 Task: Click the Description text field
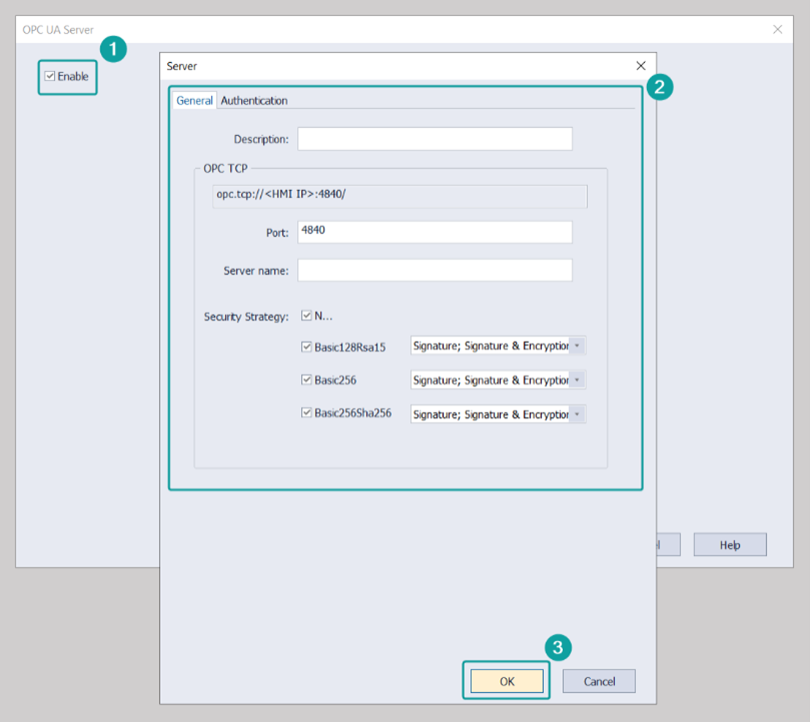pos(434,139)
